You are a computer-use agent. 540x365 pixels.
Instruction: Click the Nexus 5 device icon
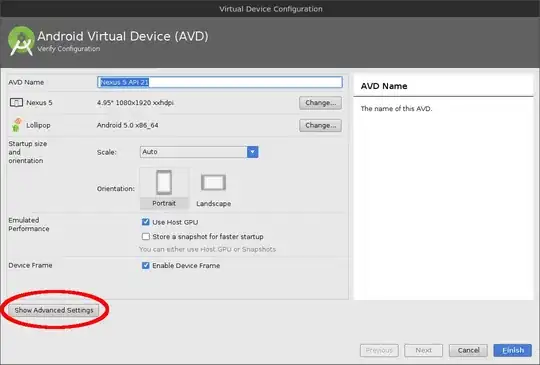pos(16,103)
